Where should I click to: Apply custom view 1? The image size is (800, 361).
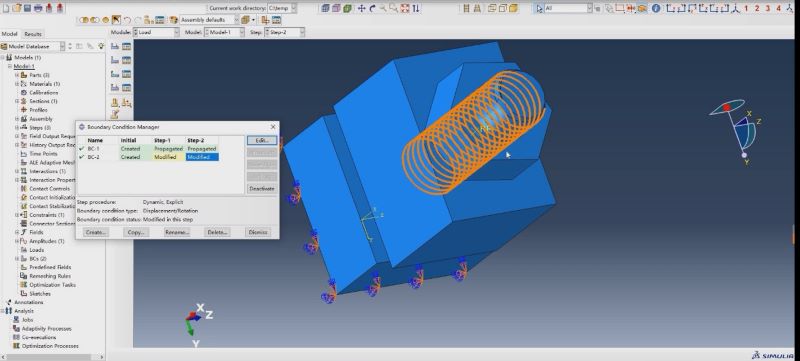746,8
